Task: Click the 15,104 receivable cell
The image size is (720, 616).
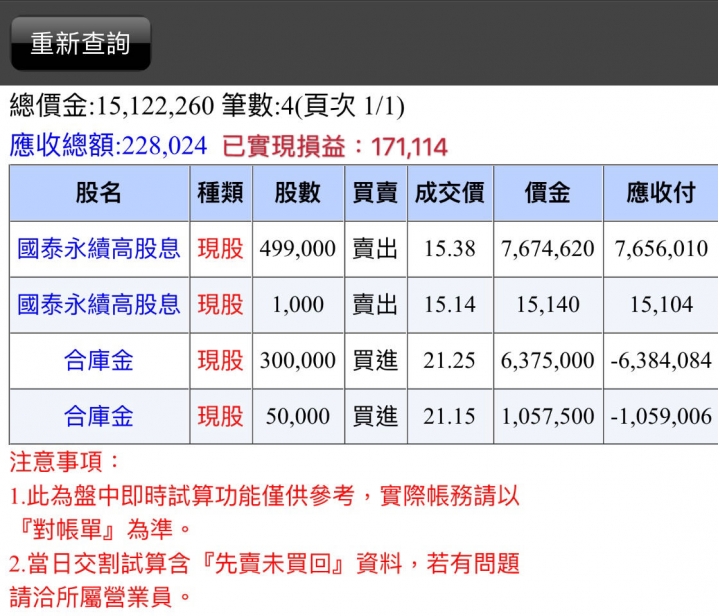Action: coord(661,305)
